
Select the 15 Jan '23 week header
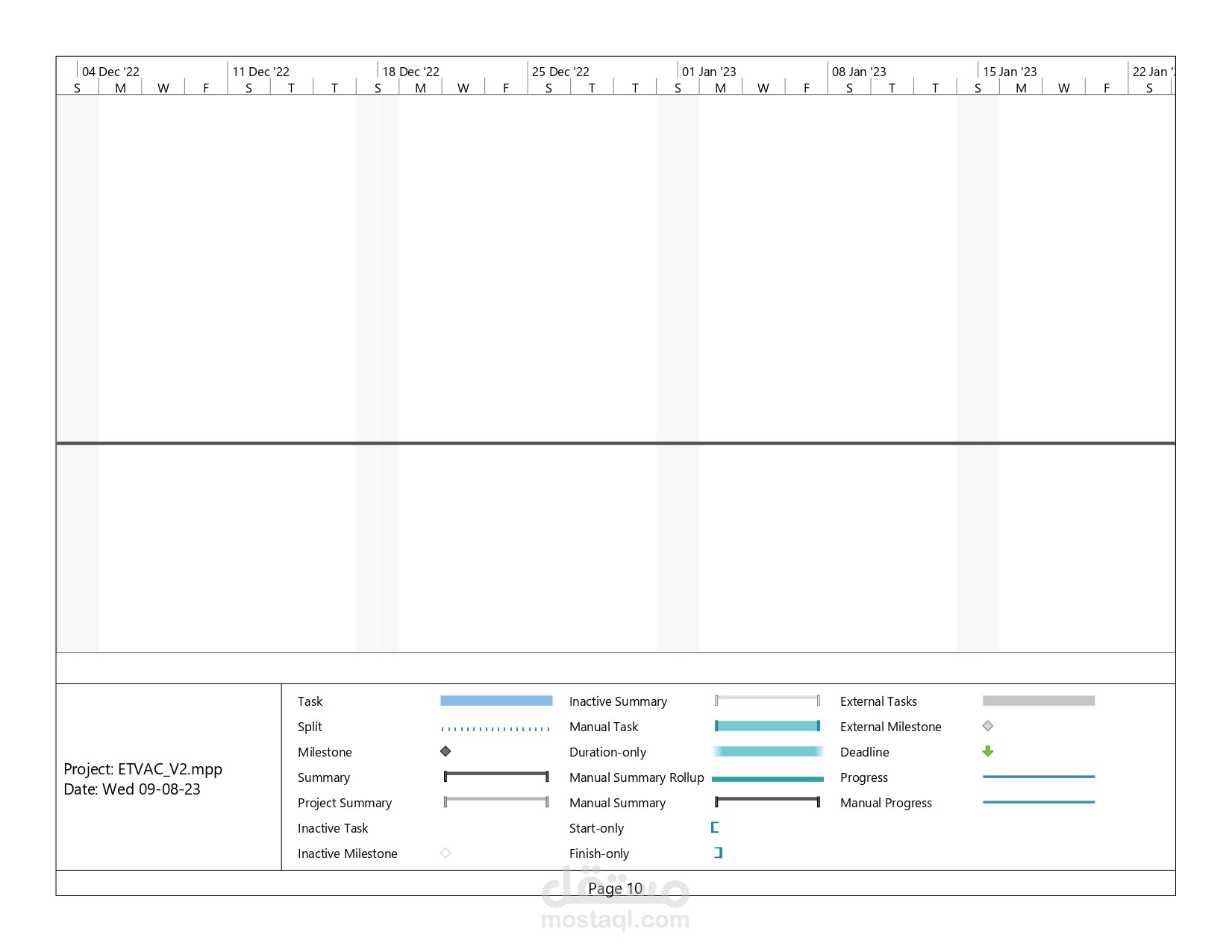point(1010,72)
